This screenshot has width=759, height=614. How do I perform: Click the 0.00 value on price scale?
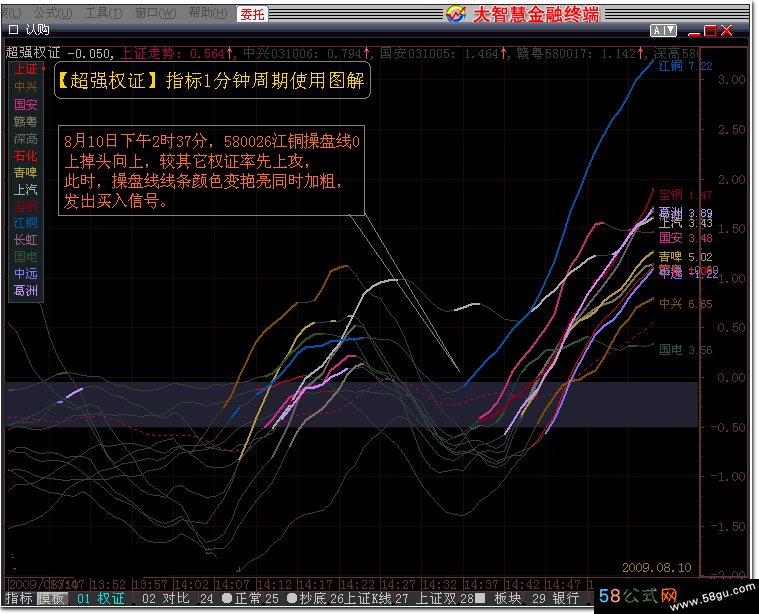[731, 378]
